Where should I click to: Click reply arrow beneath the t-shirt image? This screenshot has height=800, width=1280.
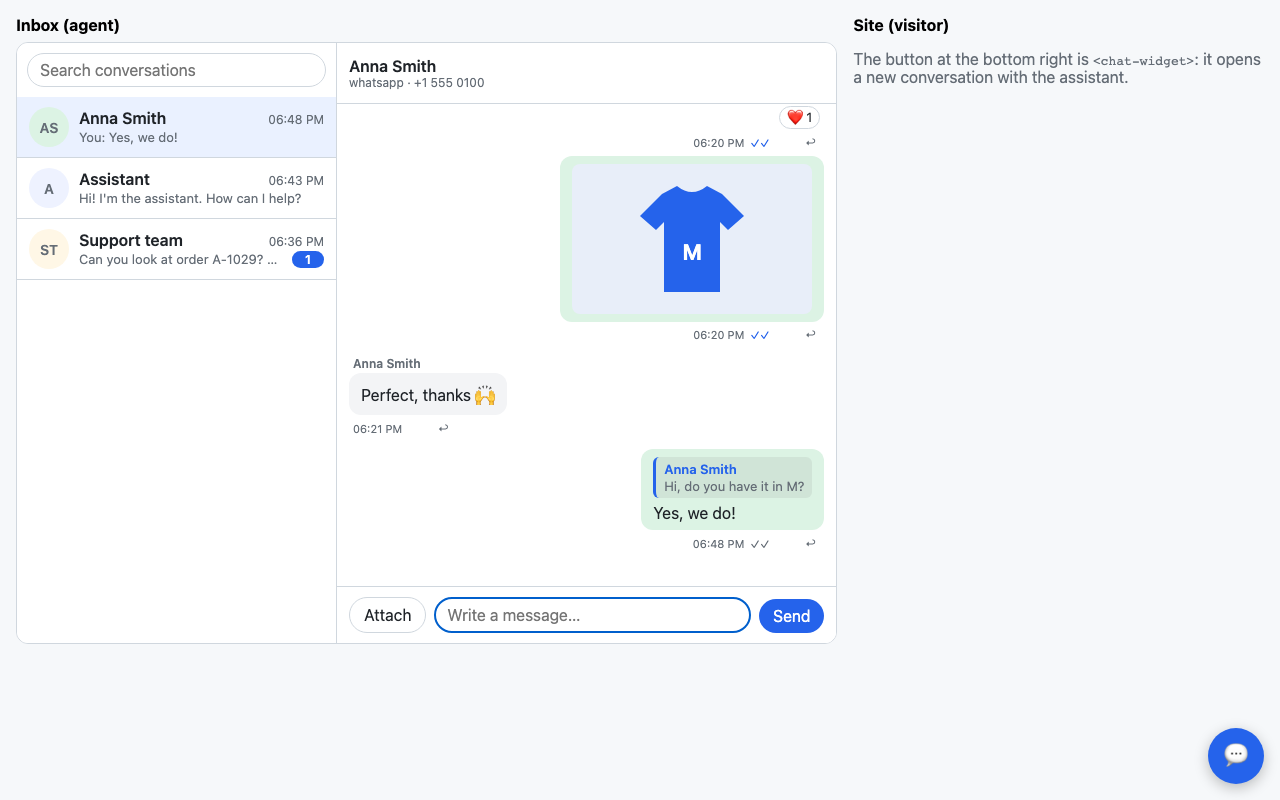(811, 335)
